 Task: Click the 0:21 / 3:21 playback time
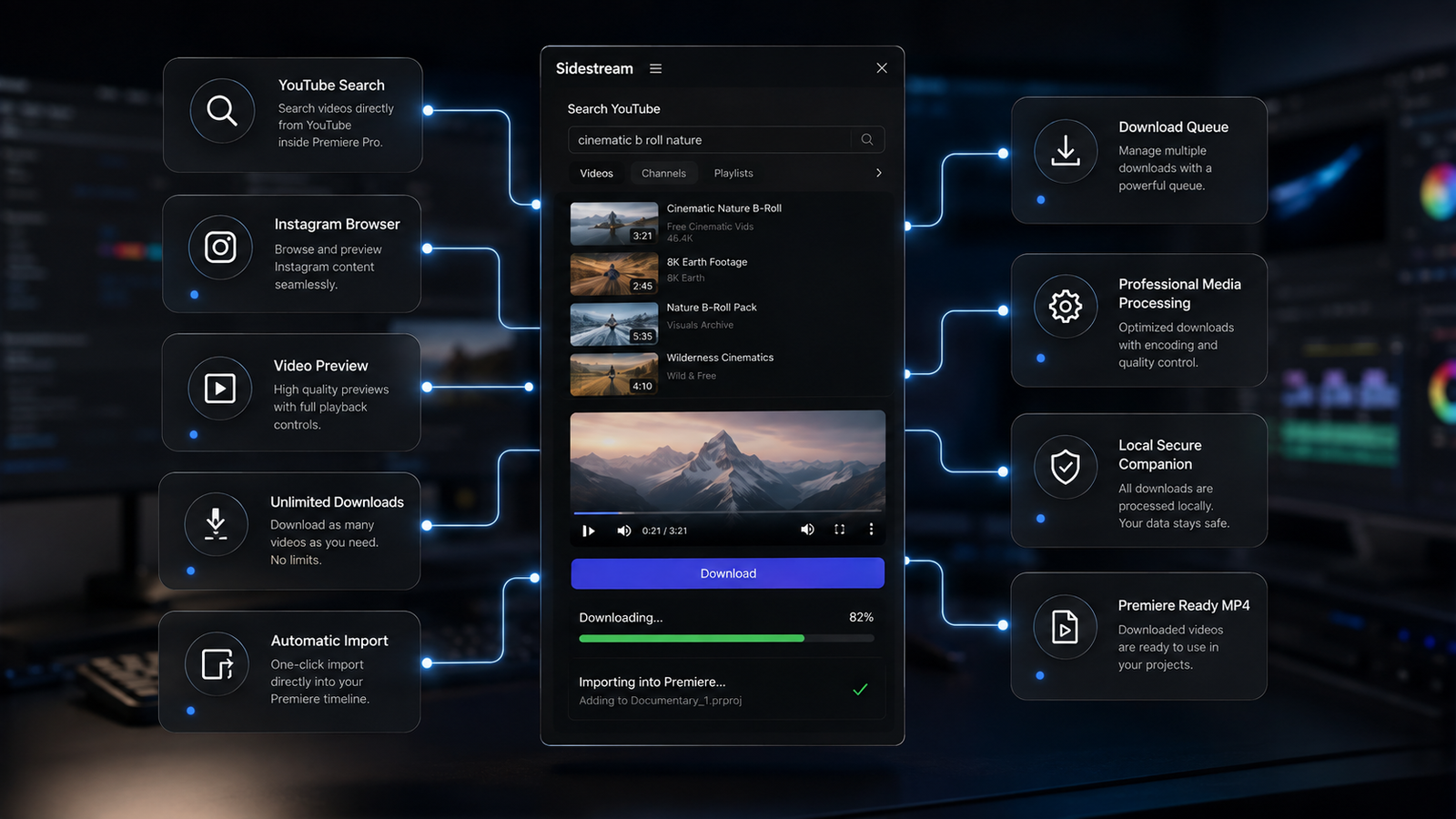pyautogui.click(x=664, y=531)
